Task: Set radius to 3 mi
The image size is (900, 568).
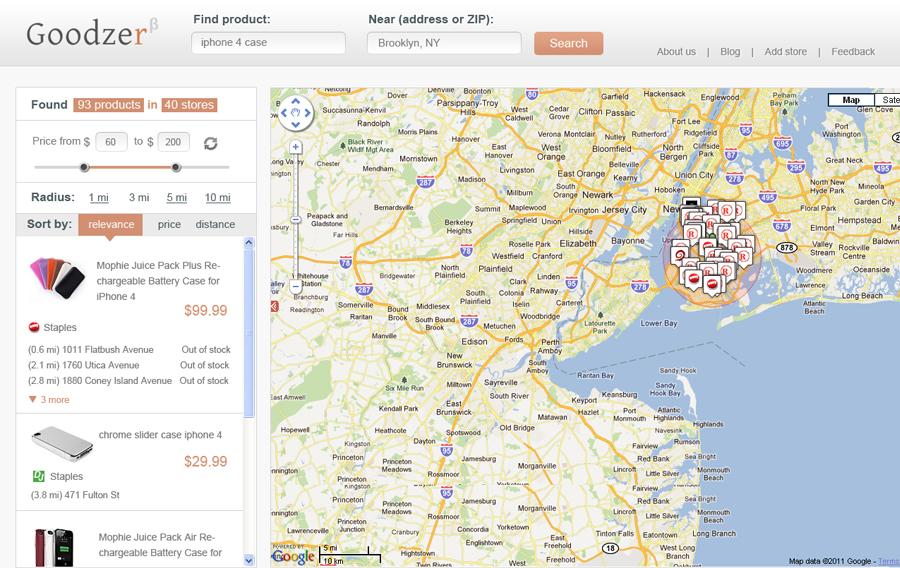Action: tap(139, 197)
